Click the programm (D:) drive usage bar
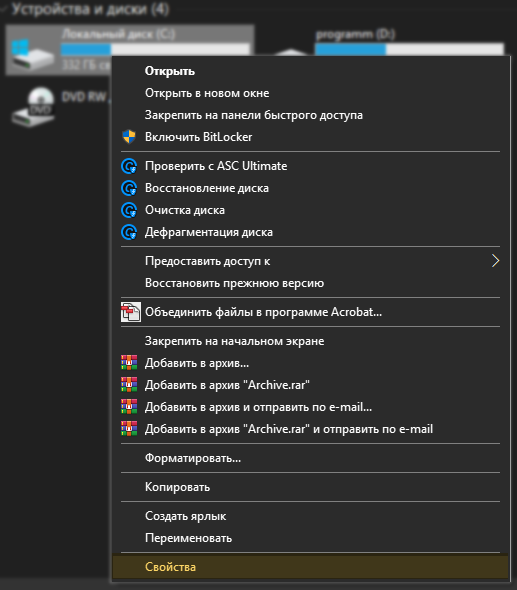This screenshot has height=590, width=517. [409, 50]
